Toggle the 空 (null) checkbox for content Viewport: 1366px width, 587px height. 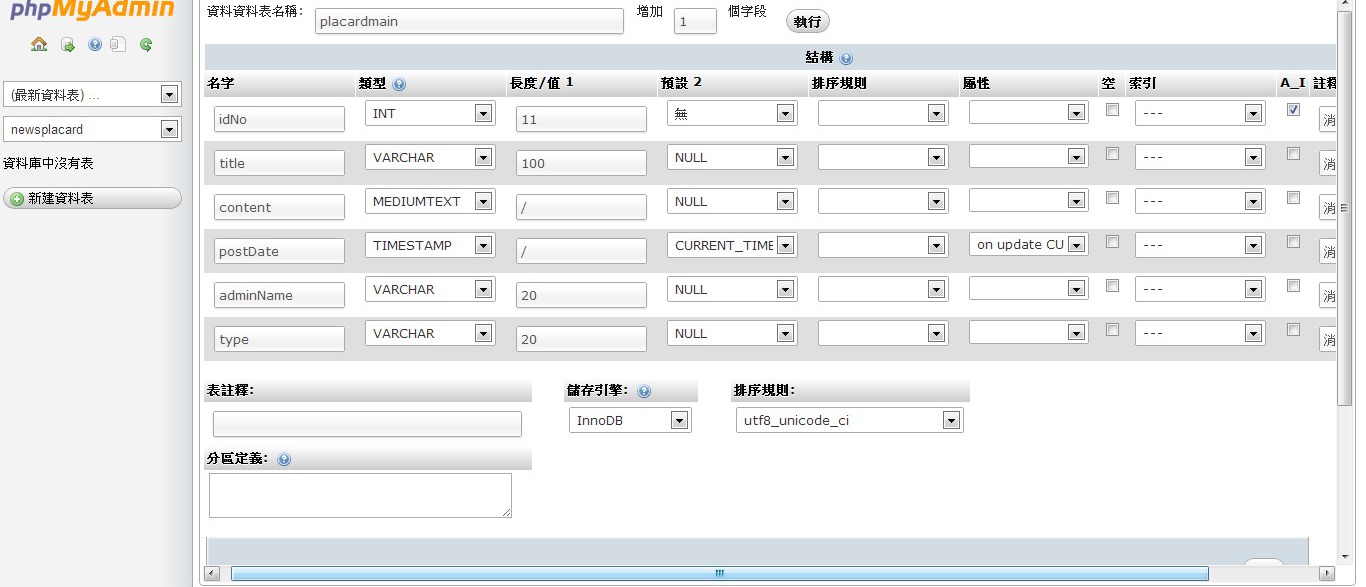click(1112, 198)
